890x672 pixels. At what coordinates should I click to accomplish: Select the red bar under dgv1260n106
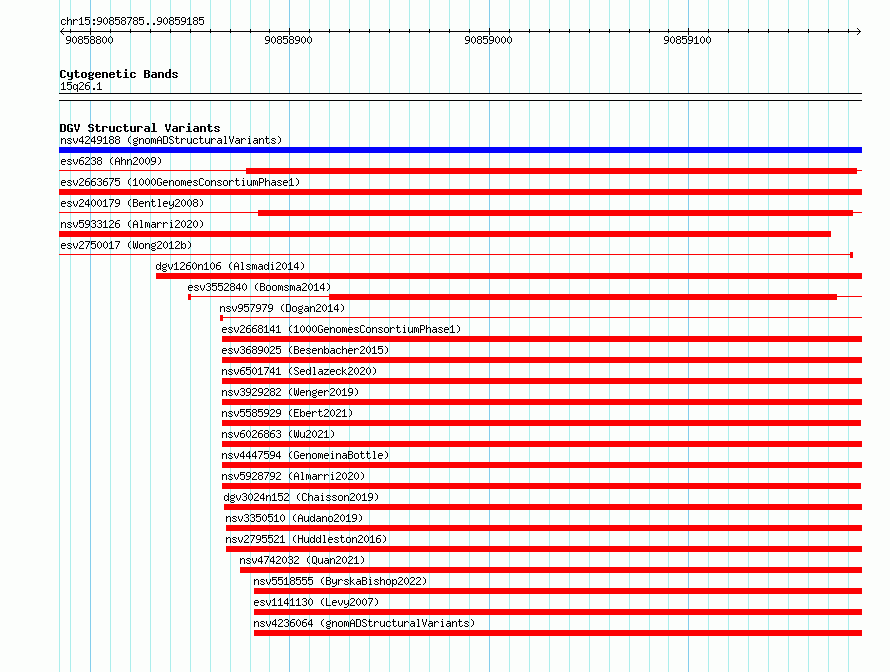(x=509, y=276)
